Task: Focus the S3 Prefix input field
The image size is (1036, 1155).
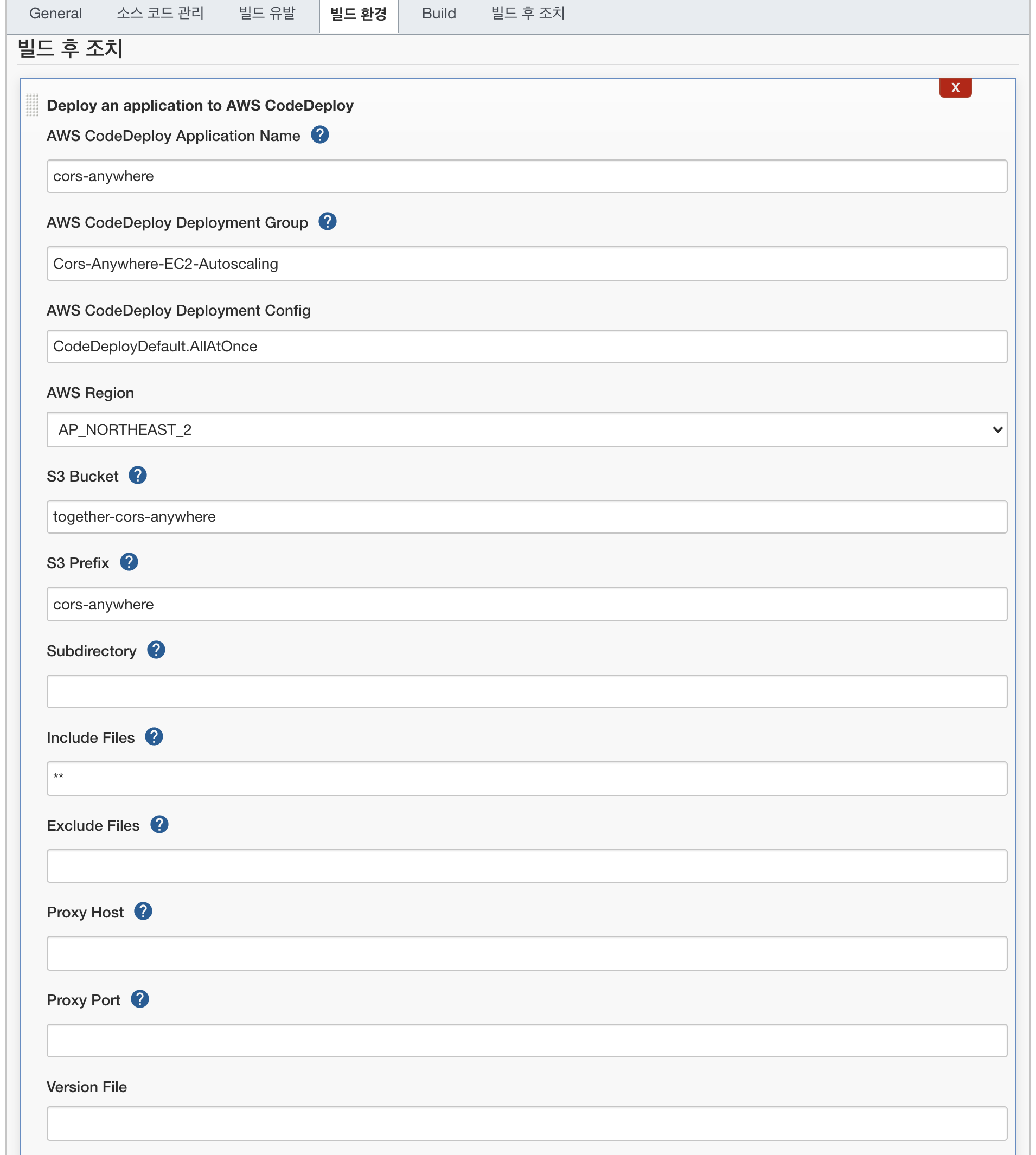Action: pos(527,604)
